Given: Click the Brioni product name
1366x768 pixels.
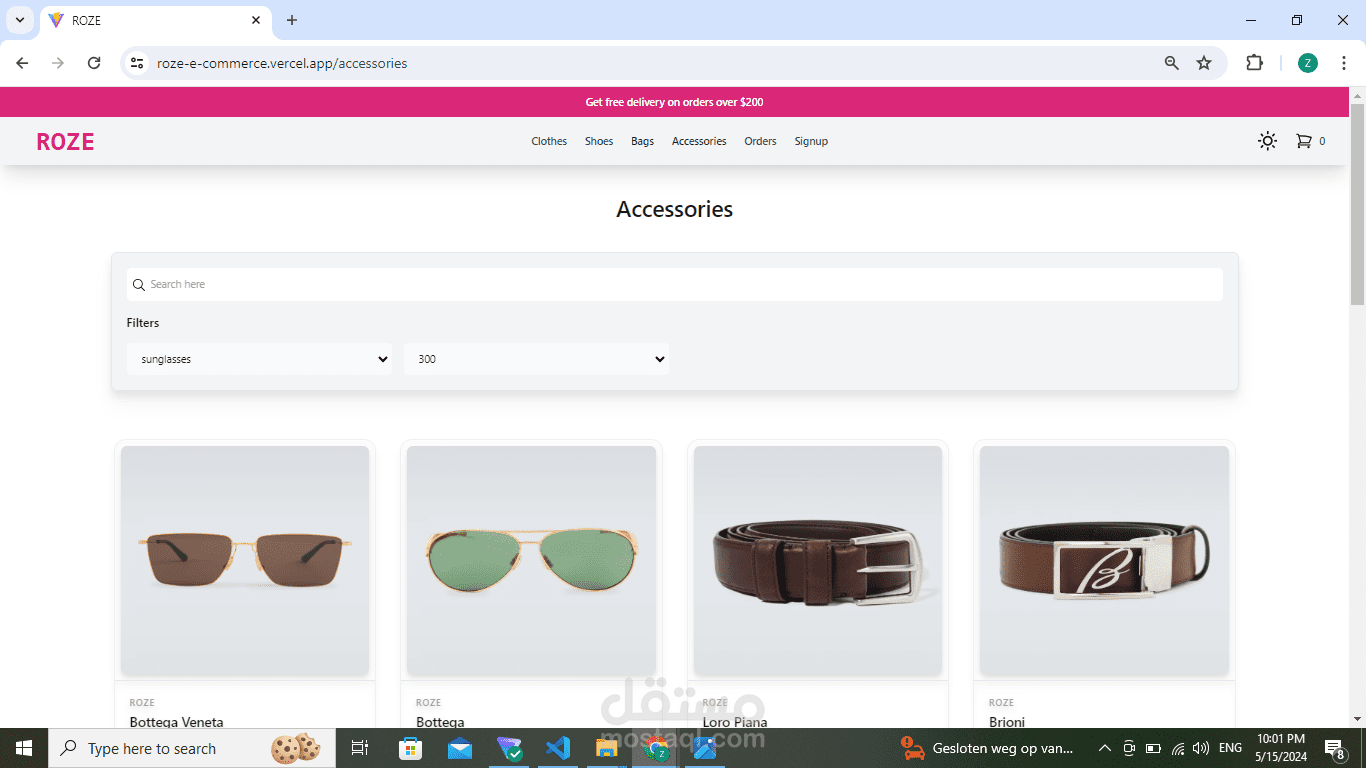Looking at the screenshot, I should (x=1007, y=721).
